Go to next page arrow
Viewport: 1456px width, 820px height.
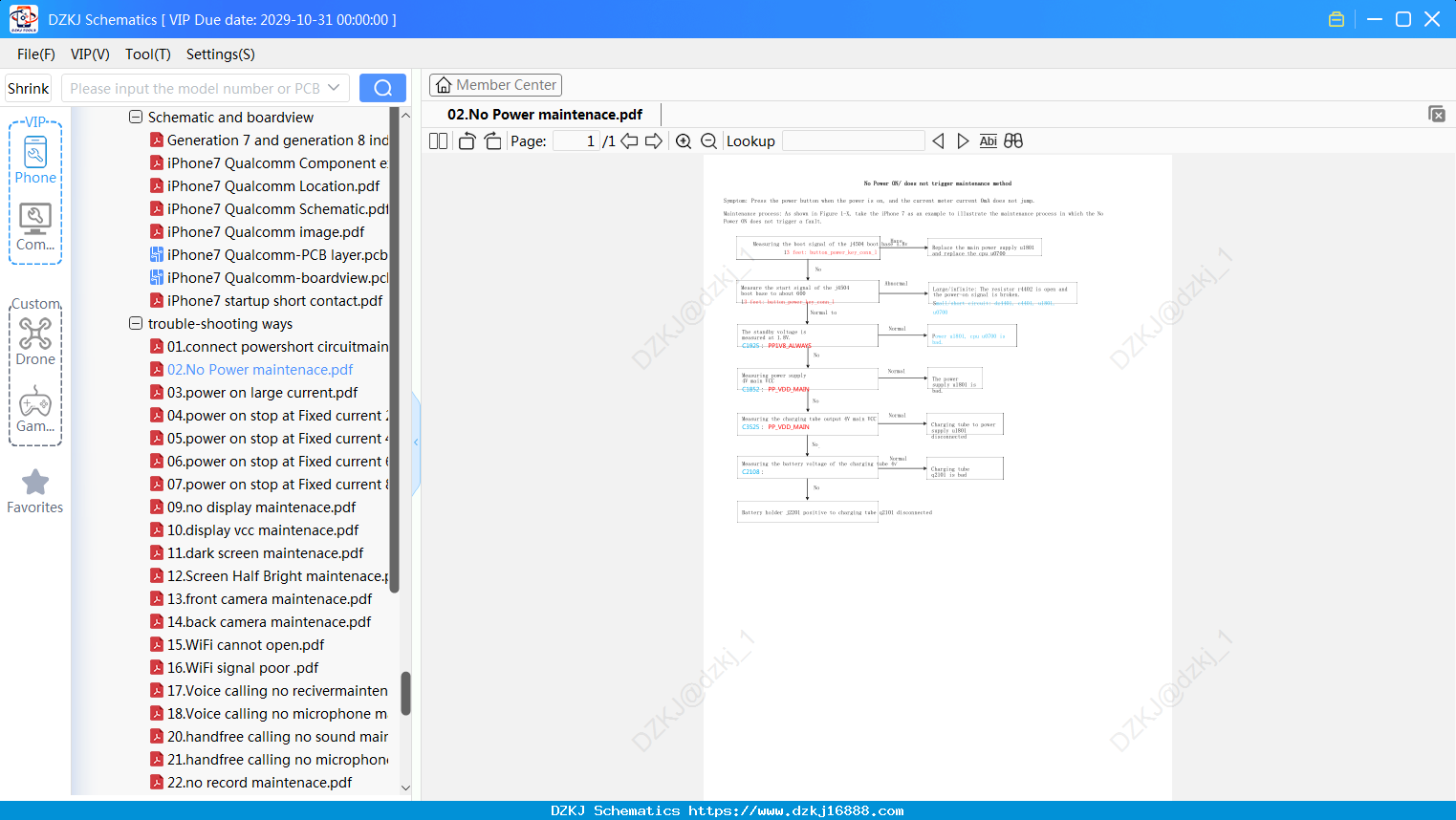654,141
